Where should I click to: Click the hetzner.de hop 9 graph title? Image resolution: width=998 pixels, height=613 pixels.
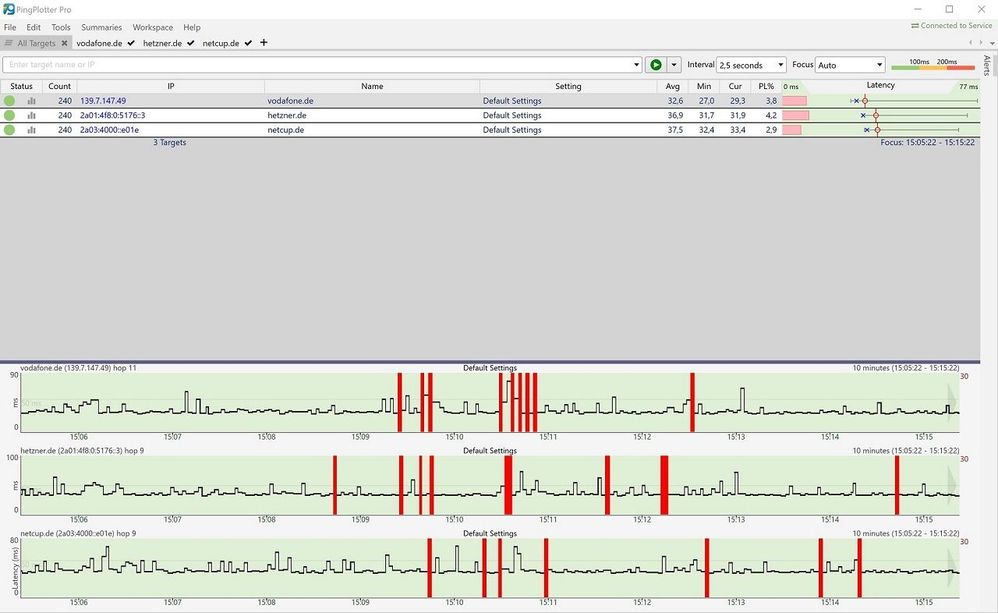point(82,451)
